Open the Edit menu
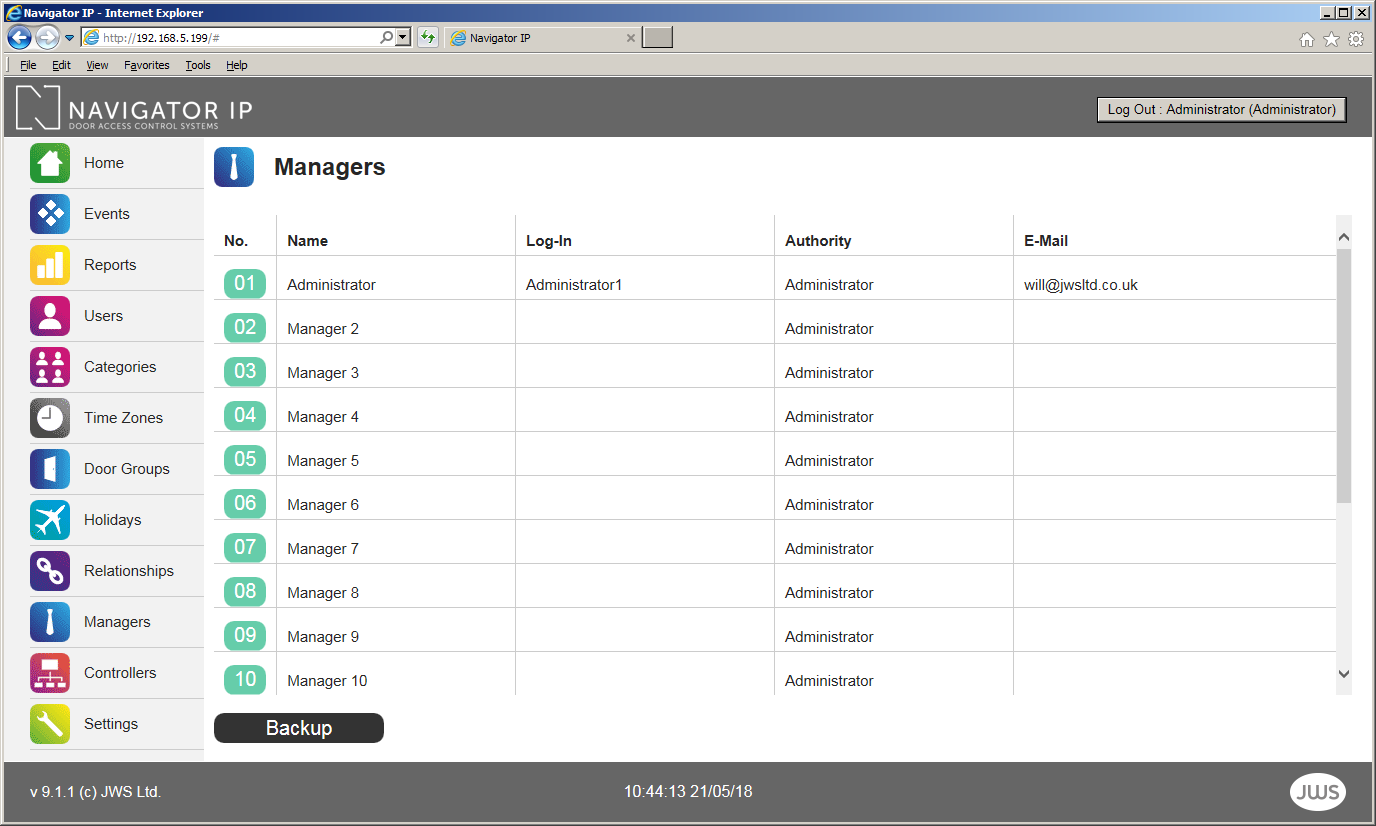Screen dimensions: 1376x826 [62, 65]
